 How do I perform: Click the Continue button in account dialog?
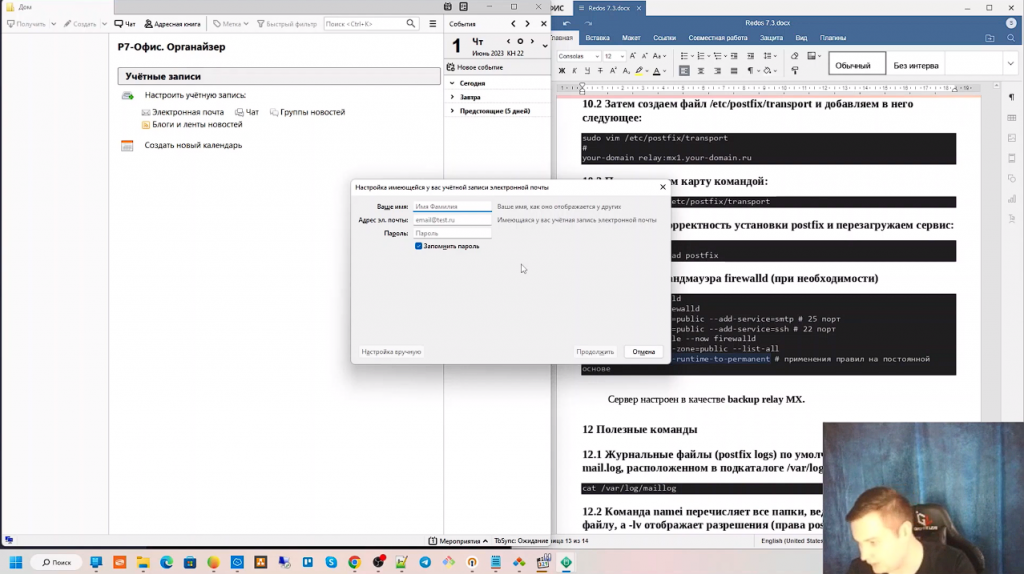(x=595, y=352)
